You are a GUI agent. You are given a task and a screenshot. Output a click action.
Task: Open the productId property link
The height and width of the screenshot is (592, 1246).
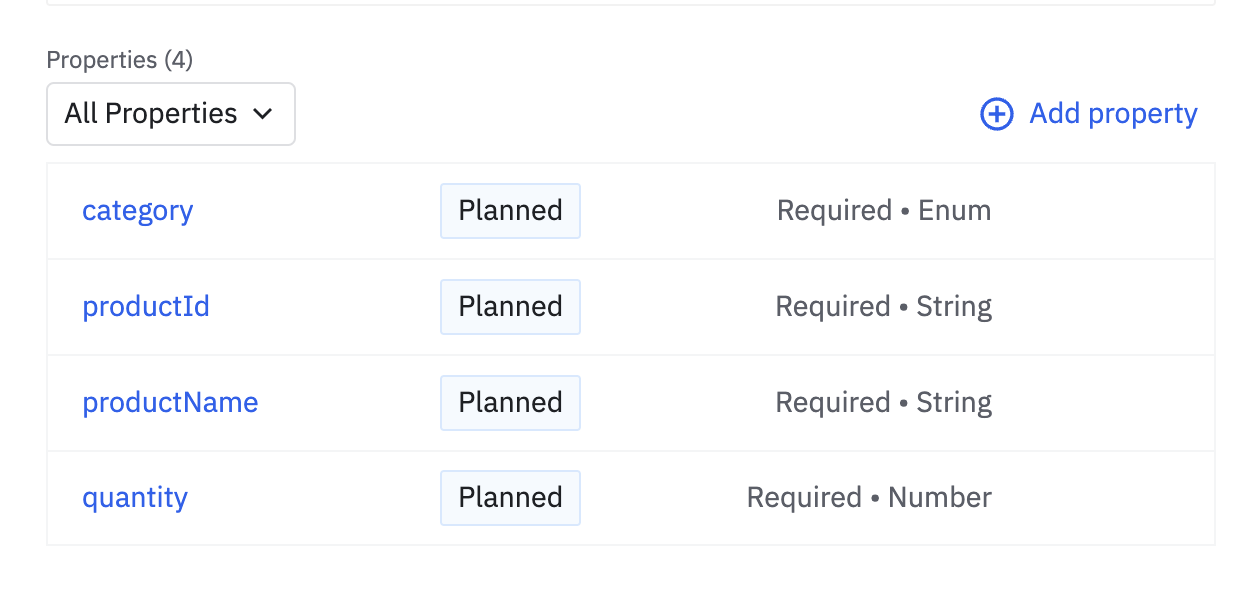pos(146,306)
